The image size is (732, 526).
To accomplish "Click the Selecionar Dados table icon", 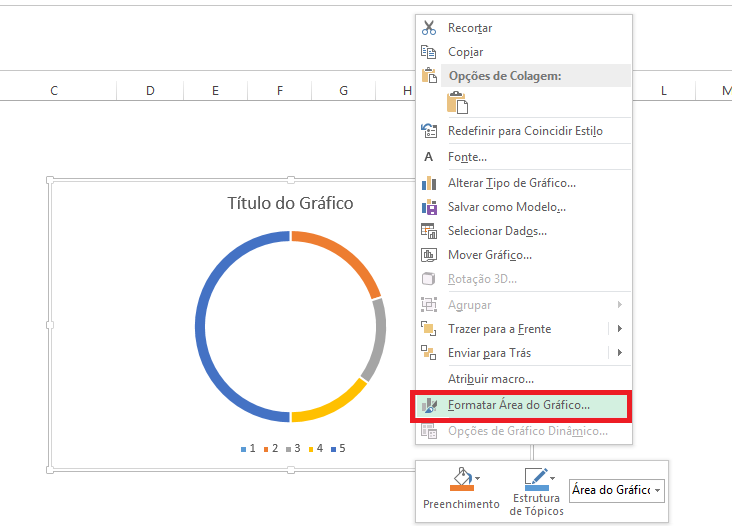I will click(x=429, y=231).
